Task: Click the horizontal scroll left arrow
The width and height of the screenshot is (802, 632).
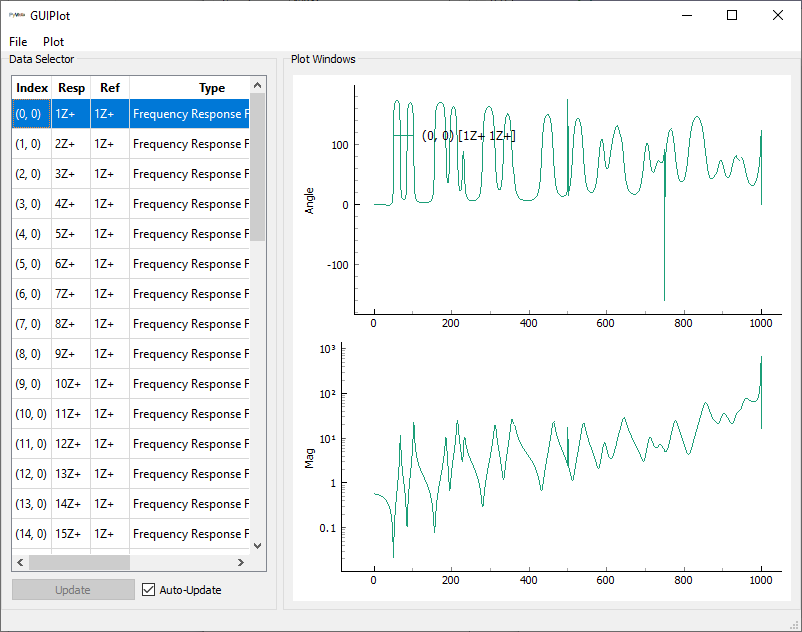Action: (x=20, y=562)
